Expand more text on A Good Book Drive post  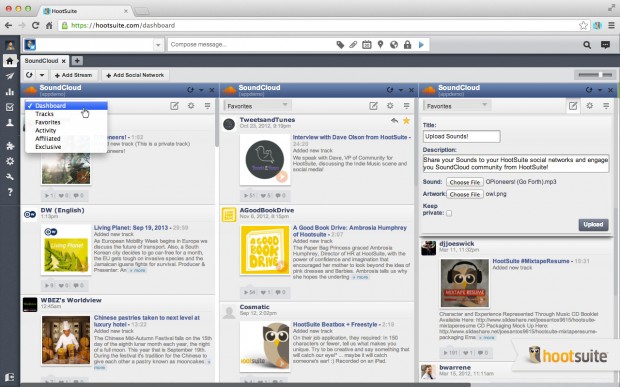point(360,278)
